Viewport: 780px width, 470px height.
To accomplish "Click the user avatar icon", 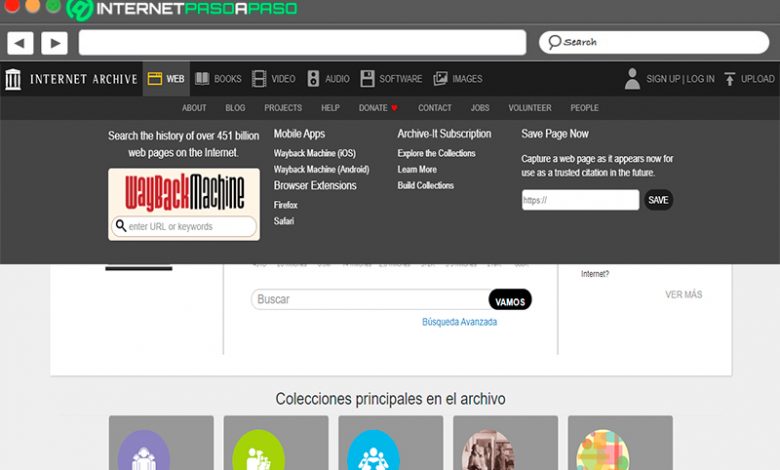I will click(632, 79).
